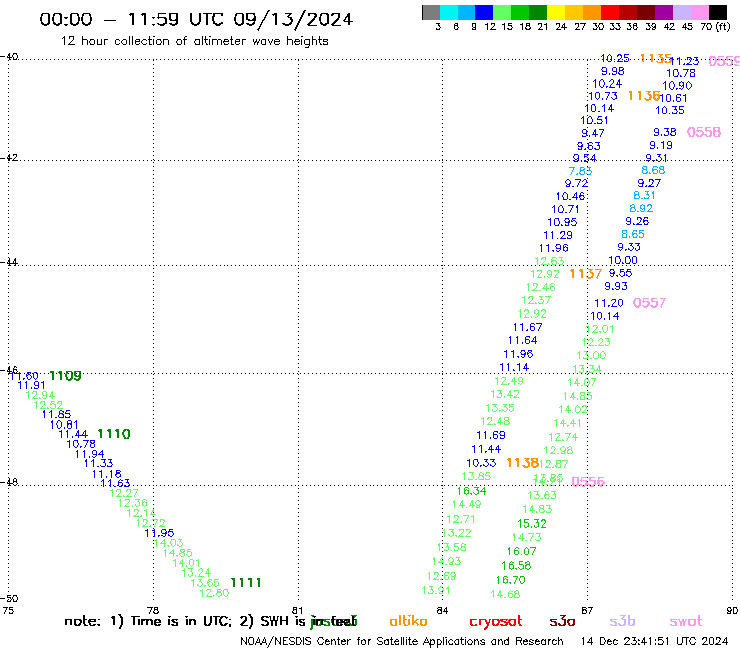The width and height of the screenshot is (740, 650).
Task: Click the latitude axis label -44
Action: tap(9, 262)
